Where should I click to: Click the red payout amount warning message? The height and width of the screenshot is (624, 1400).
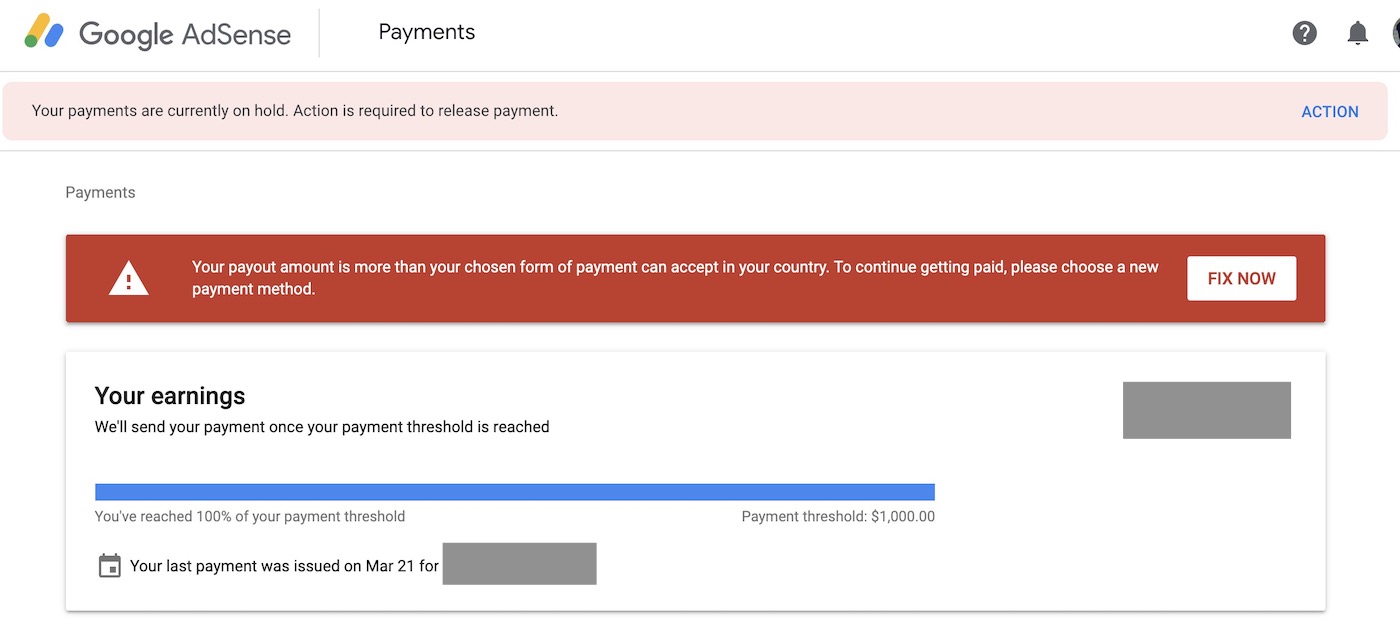(x=675, y=278)
